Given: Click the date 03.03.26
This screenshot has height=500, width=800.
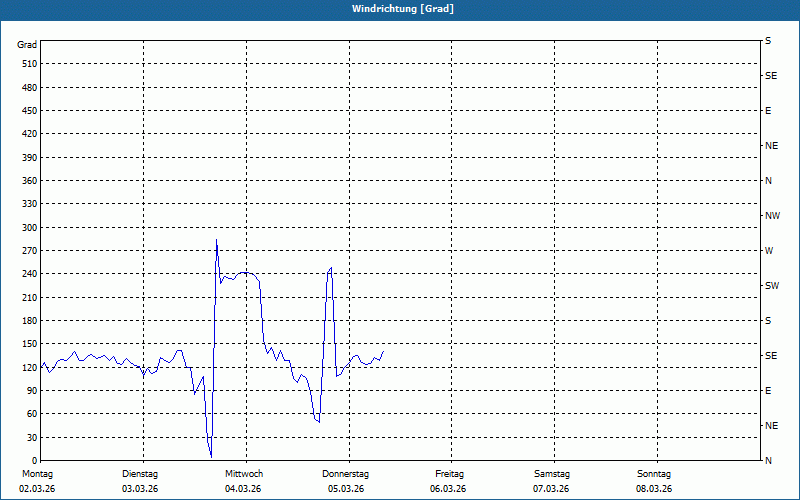Looking at the screenshot, I should coord(140,489).
